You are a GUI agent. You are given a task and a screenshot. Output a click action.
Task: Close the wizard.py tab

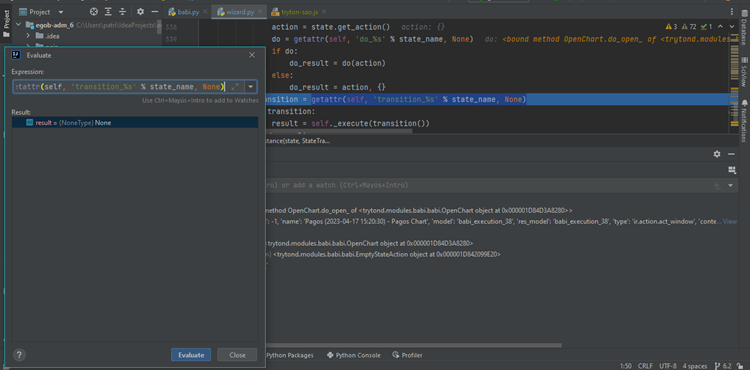point(261,12)
